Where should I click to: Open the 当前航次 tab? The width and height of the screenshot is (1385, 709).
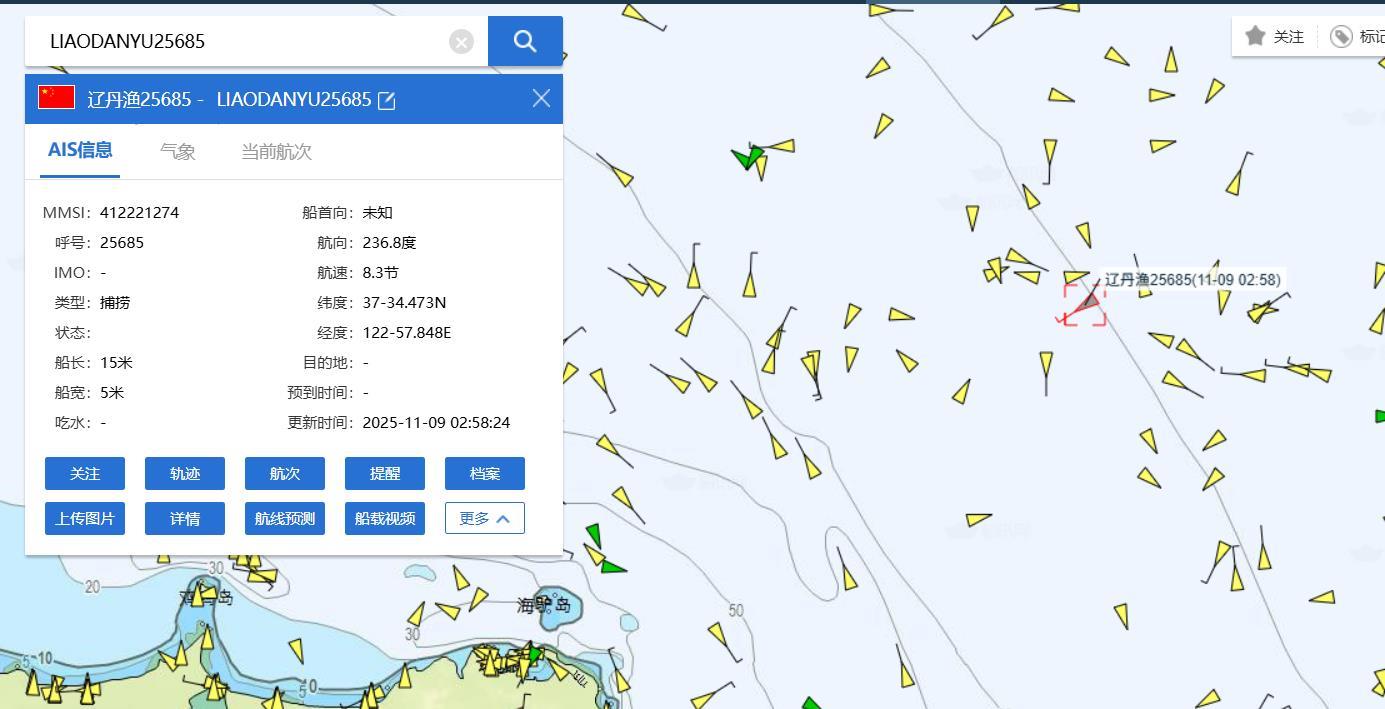[276, 151]
